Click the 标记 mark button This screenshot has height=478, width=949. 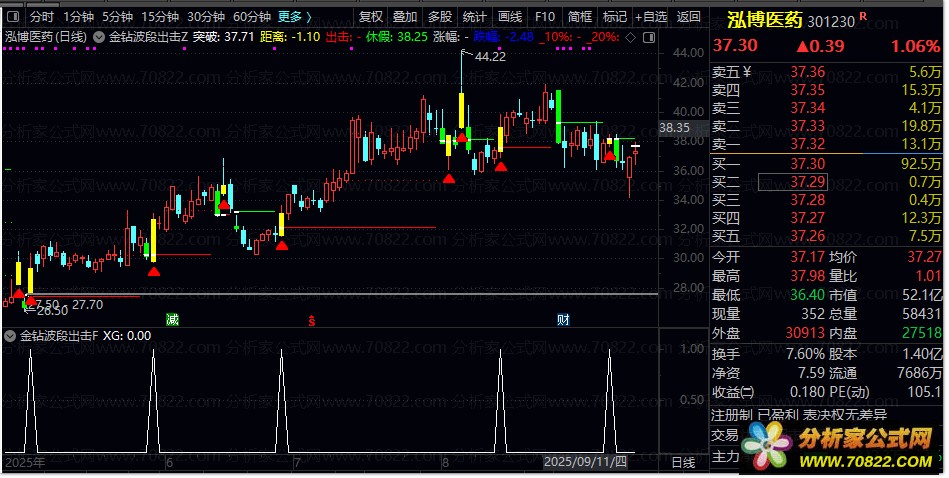[615, 17]
